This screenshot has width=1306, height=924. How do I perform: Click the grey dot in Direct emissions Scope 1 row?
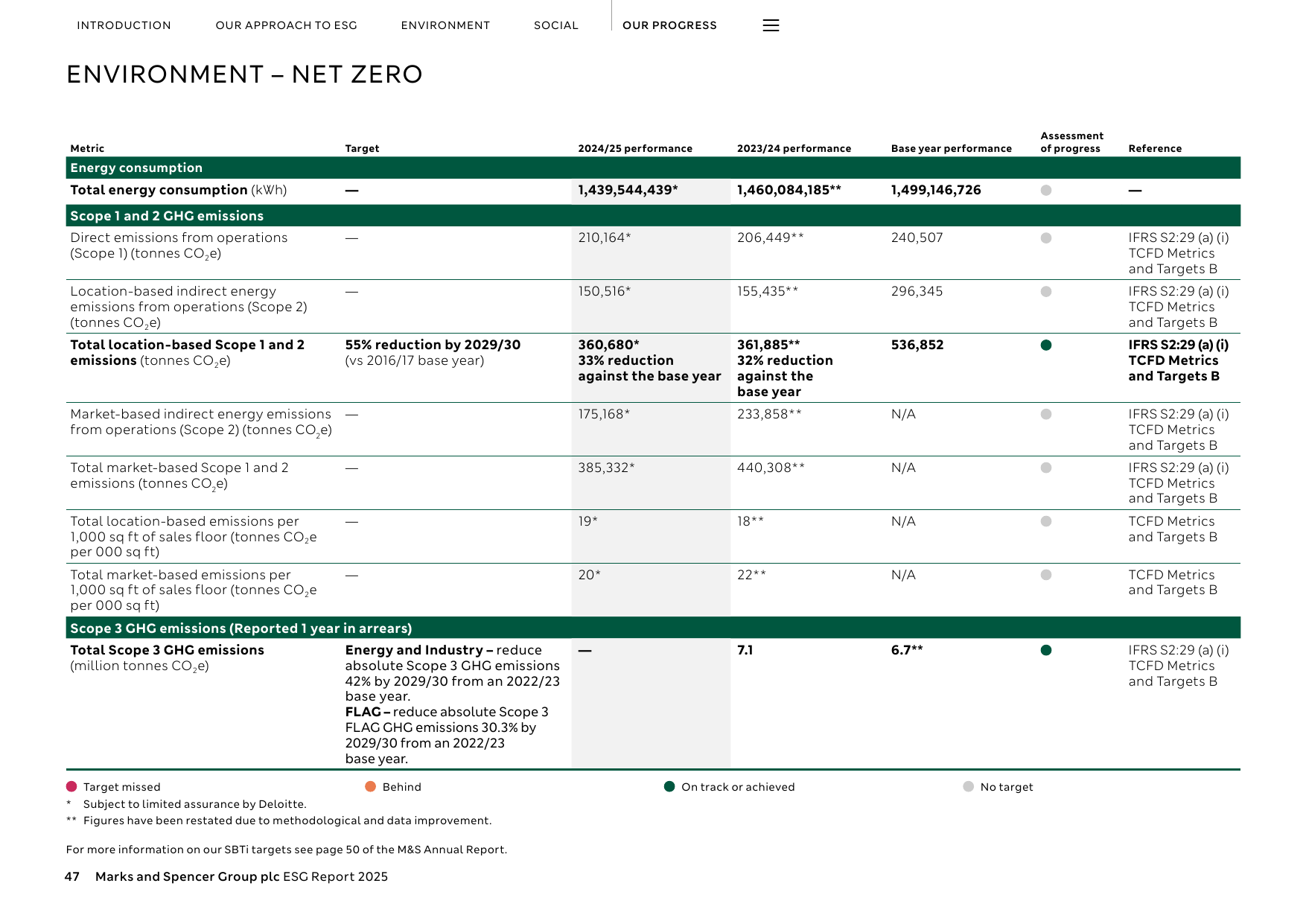tap(1046, 238)
